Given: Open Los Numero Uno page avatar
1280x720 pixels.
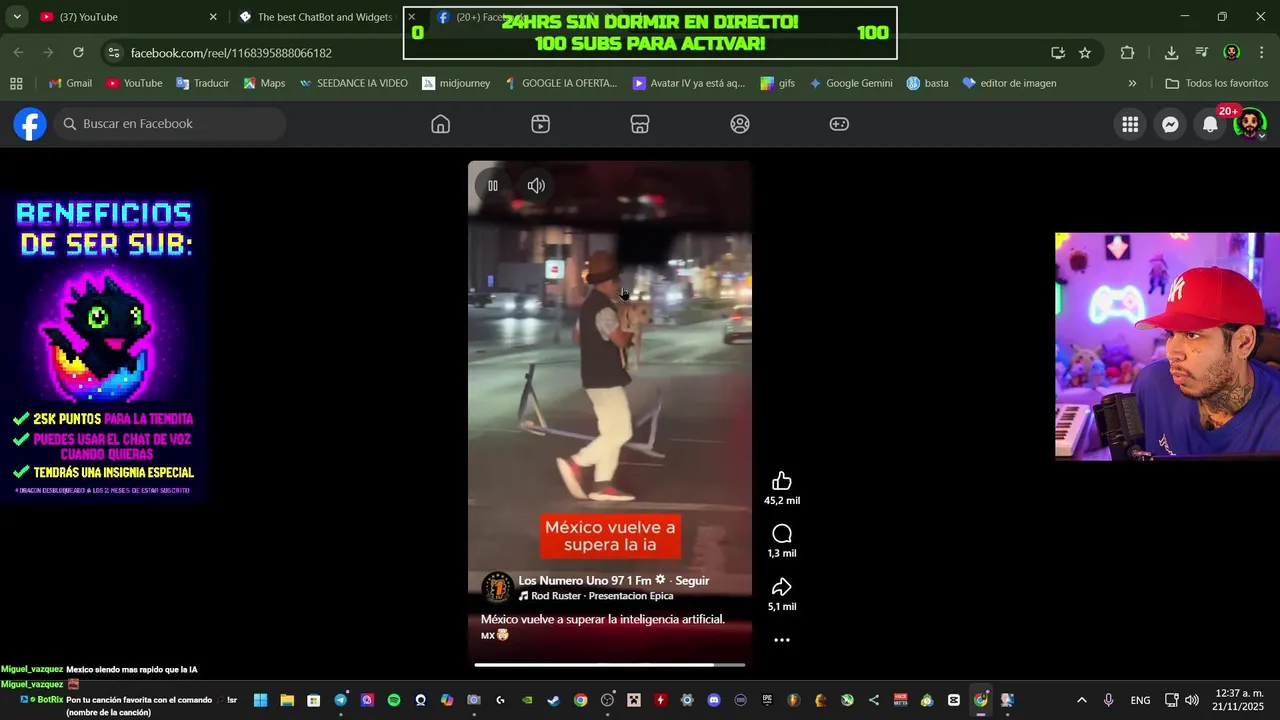Looking at the screenshot, I should 497,588.
